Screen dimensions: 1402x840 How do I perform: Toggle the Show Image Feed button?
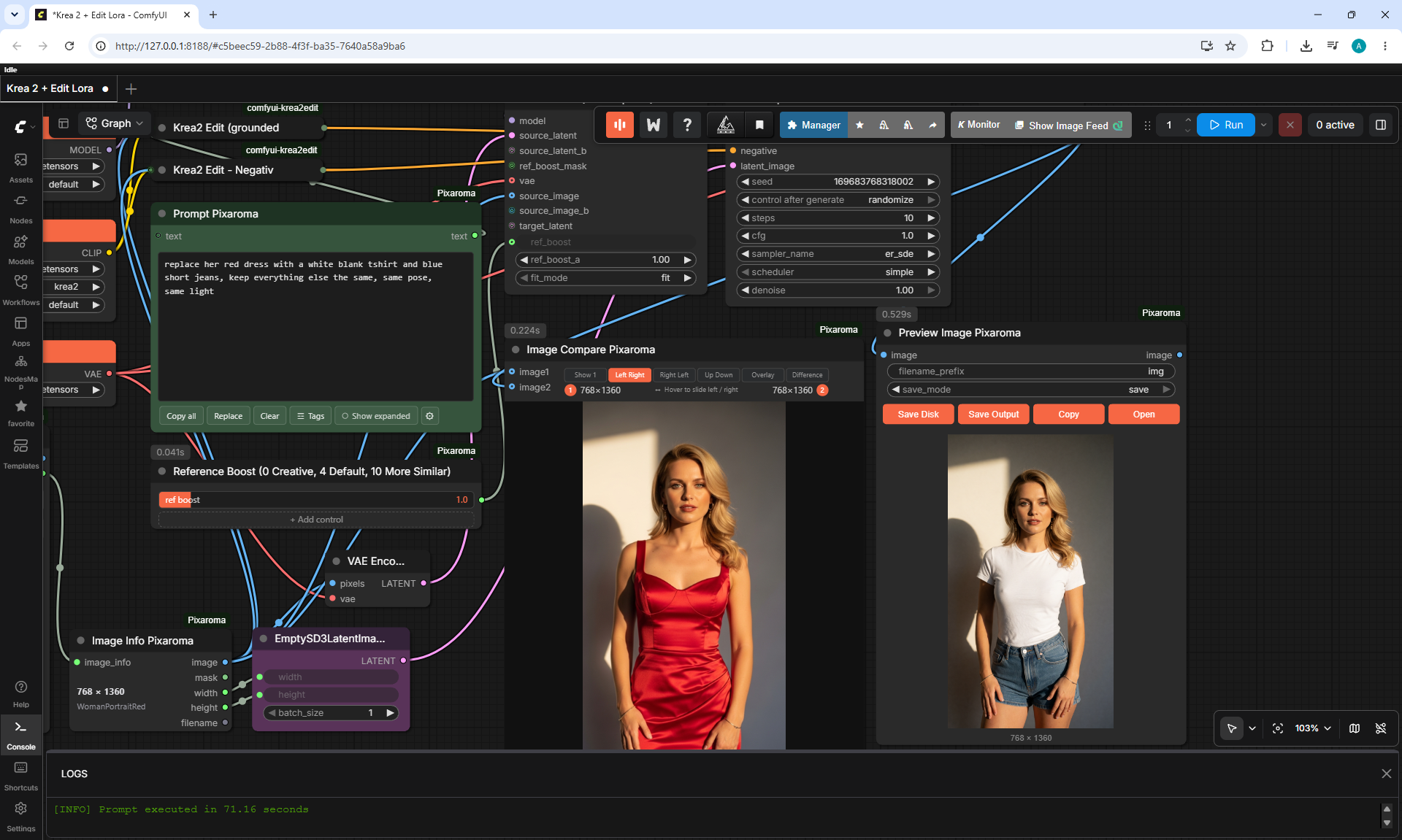[x=1069, y=126]
